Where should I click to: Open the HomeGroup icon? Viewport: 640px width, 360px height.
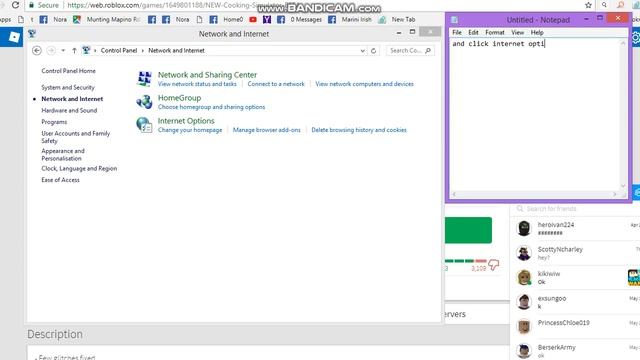(x=144, y=102)
